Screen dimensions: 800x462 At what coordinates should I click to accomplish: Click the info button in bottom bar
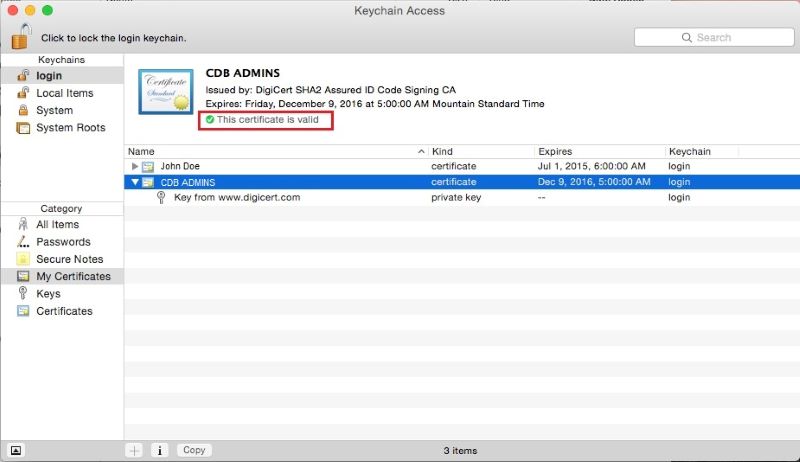160,450
